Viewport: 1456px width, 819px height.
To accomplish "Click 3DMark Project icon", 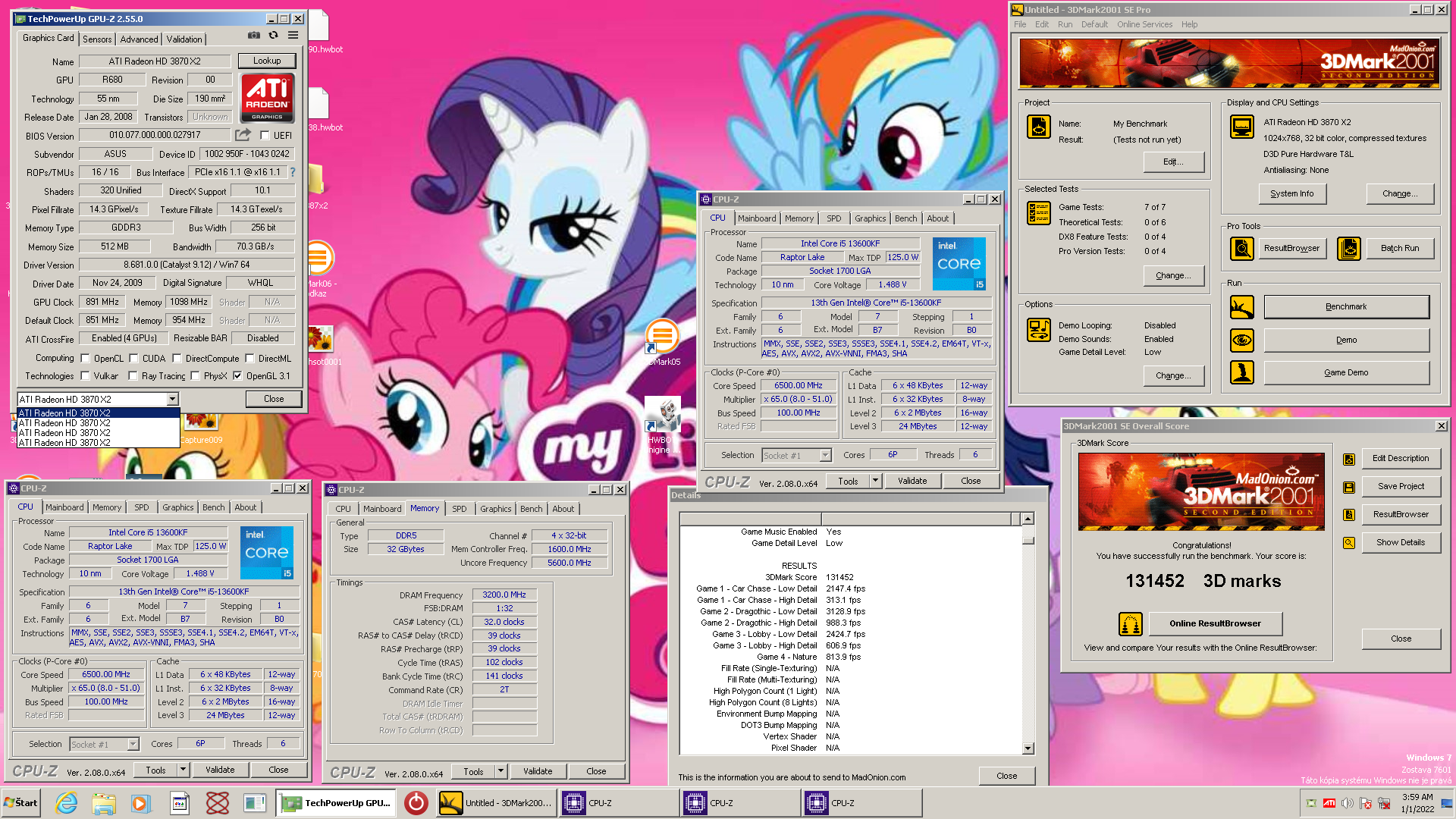I will pyautogui.click(x=1039, y=127).
